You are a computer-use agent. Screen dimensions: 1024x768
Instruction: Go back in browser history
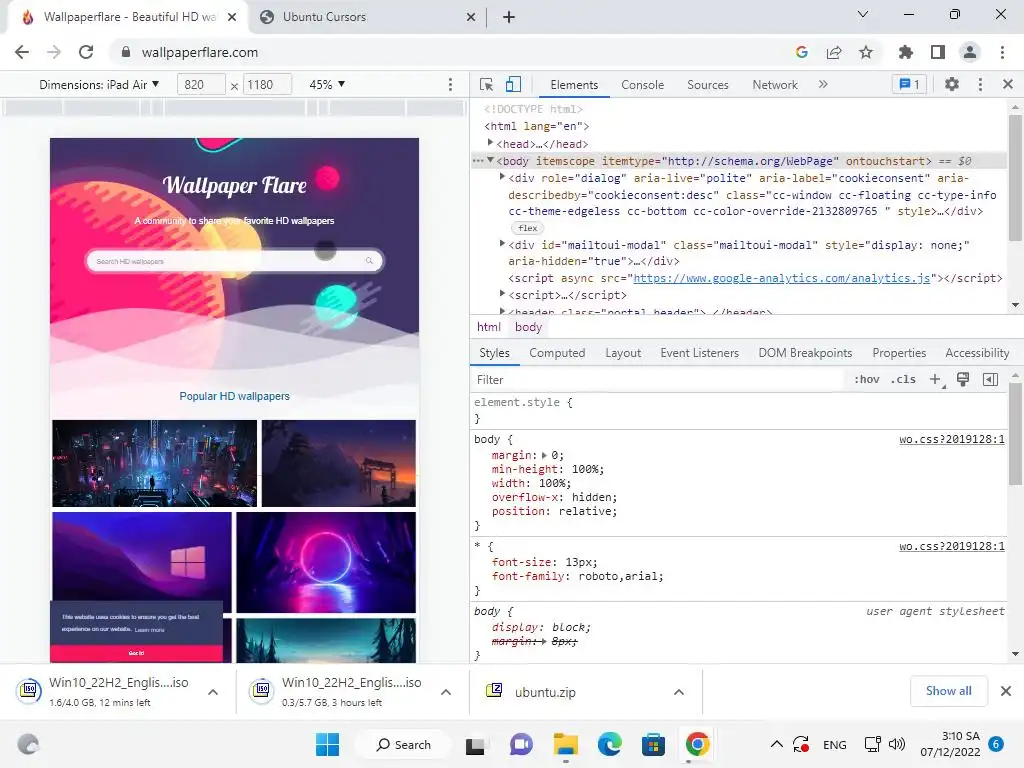22,52
